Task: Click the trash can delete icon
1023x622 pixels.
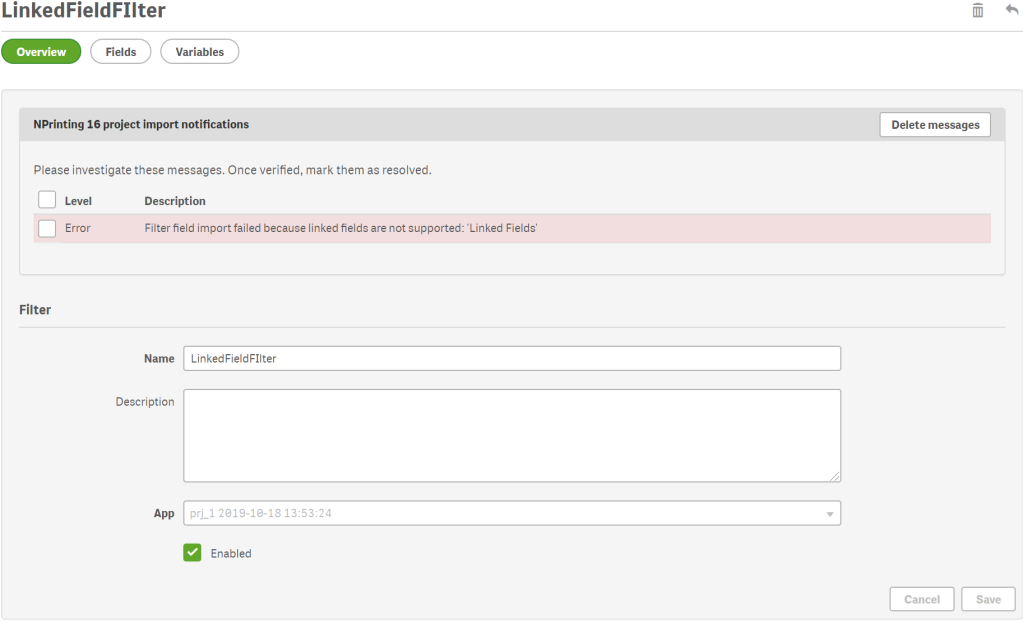Action: tap(977, 10)
